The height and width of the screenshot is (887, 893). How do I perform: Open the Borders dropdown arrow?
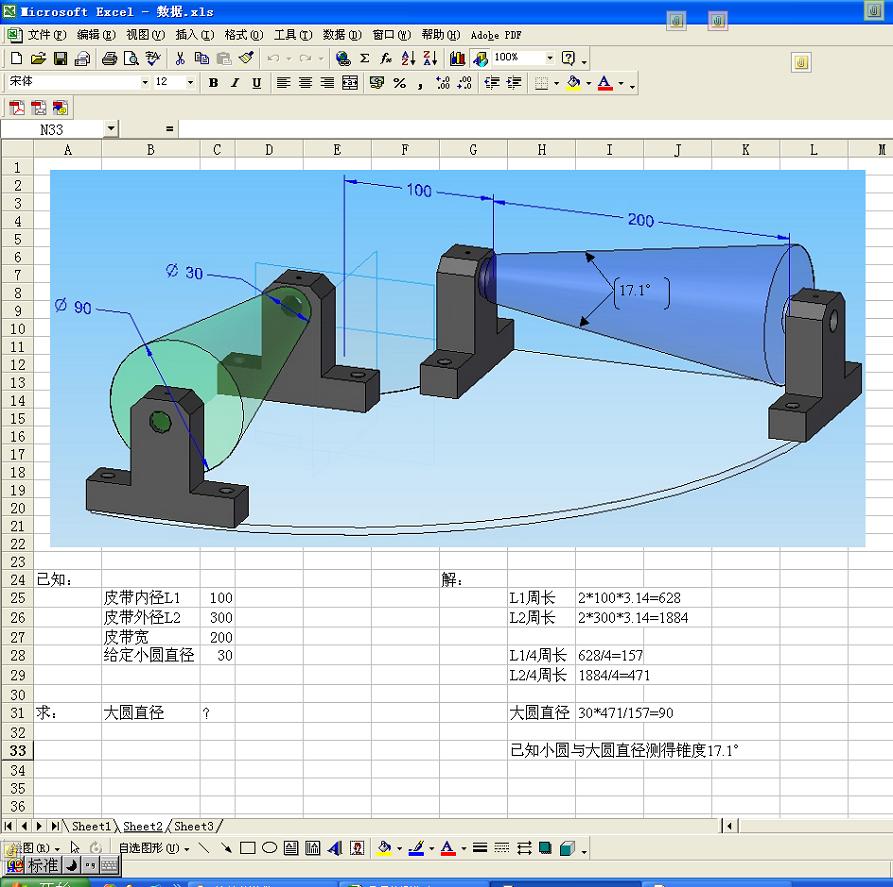[x=556, y=83]
